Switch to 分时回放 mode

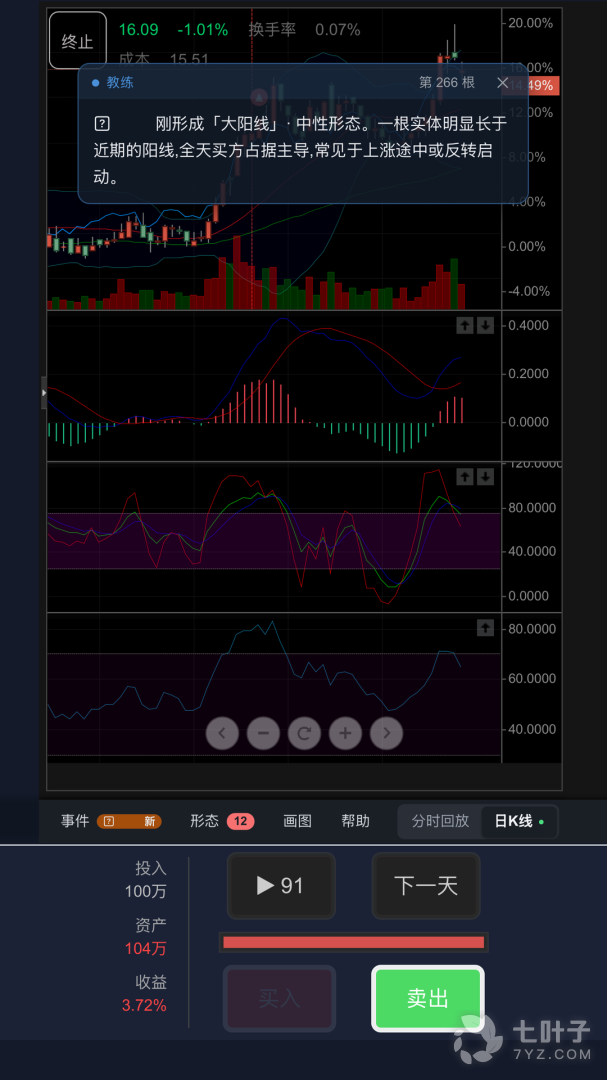(440, 821)
